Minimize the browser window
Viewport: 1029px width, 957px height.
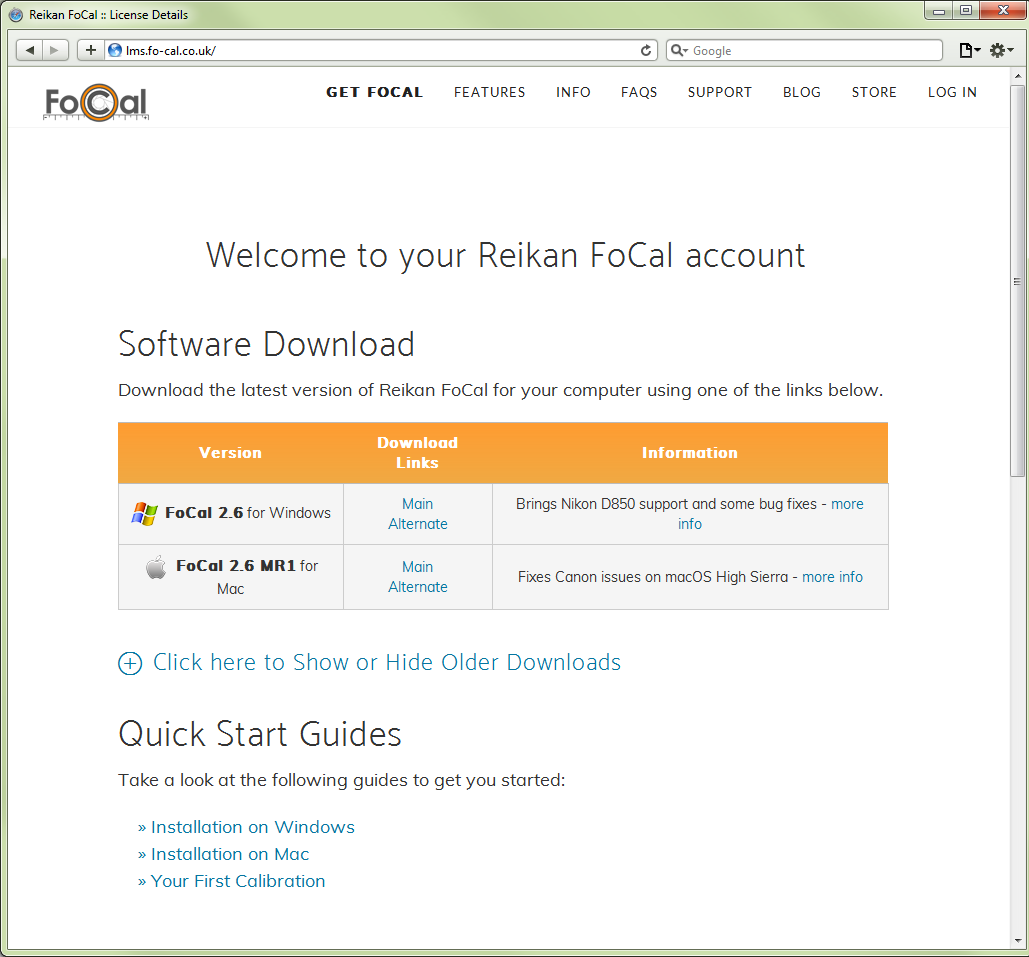939,10
